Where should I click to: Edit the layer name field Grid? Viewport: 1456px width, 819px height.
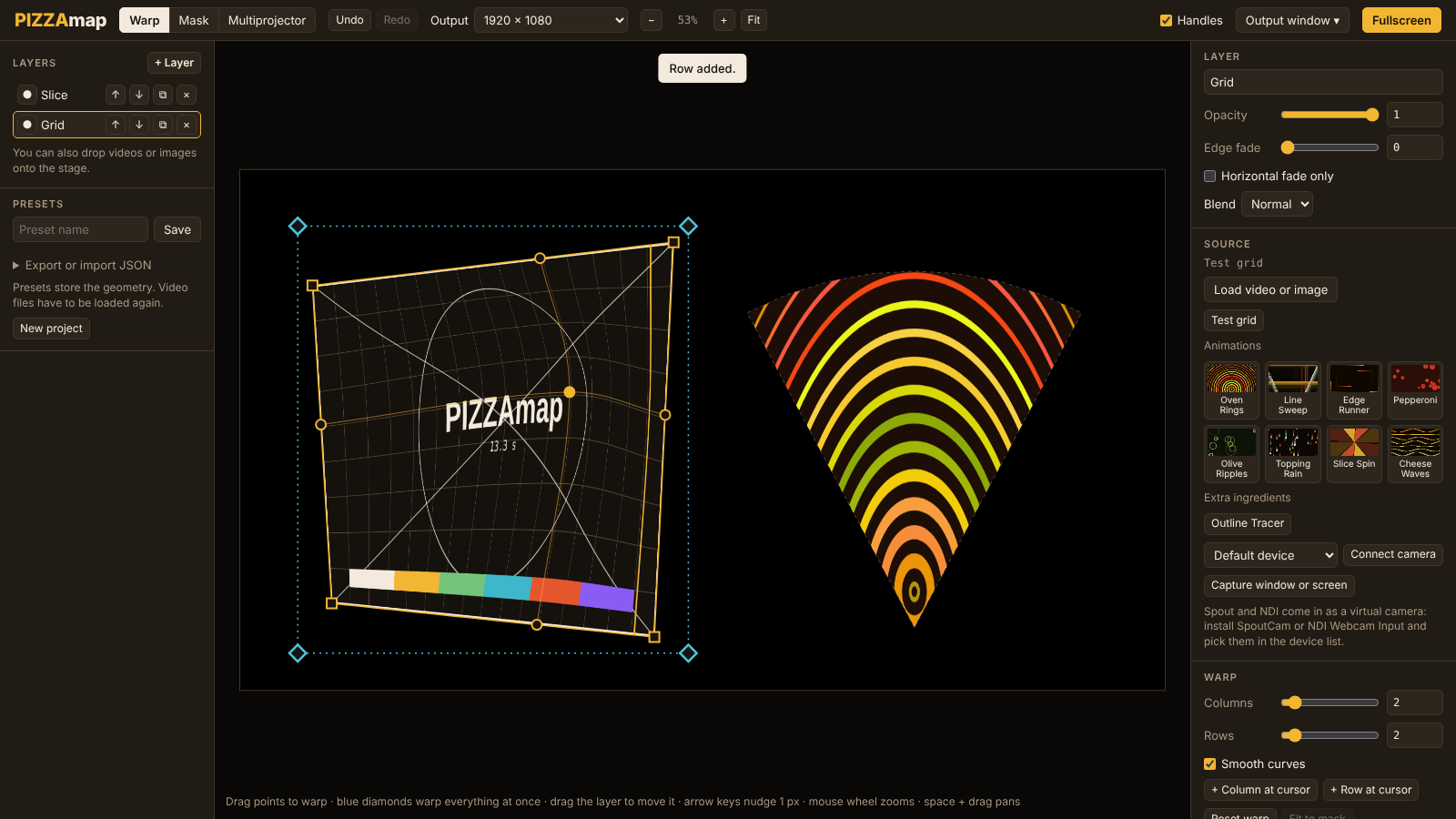click(x=1323, y=82)
